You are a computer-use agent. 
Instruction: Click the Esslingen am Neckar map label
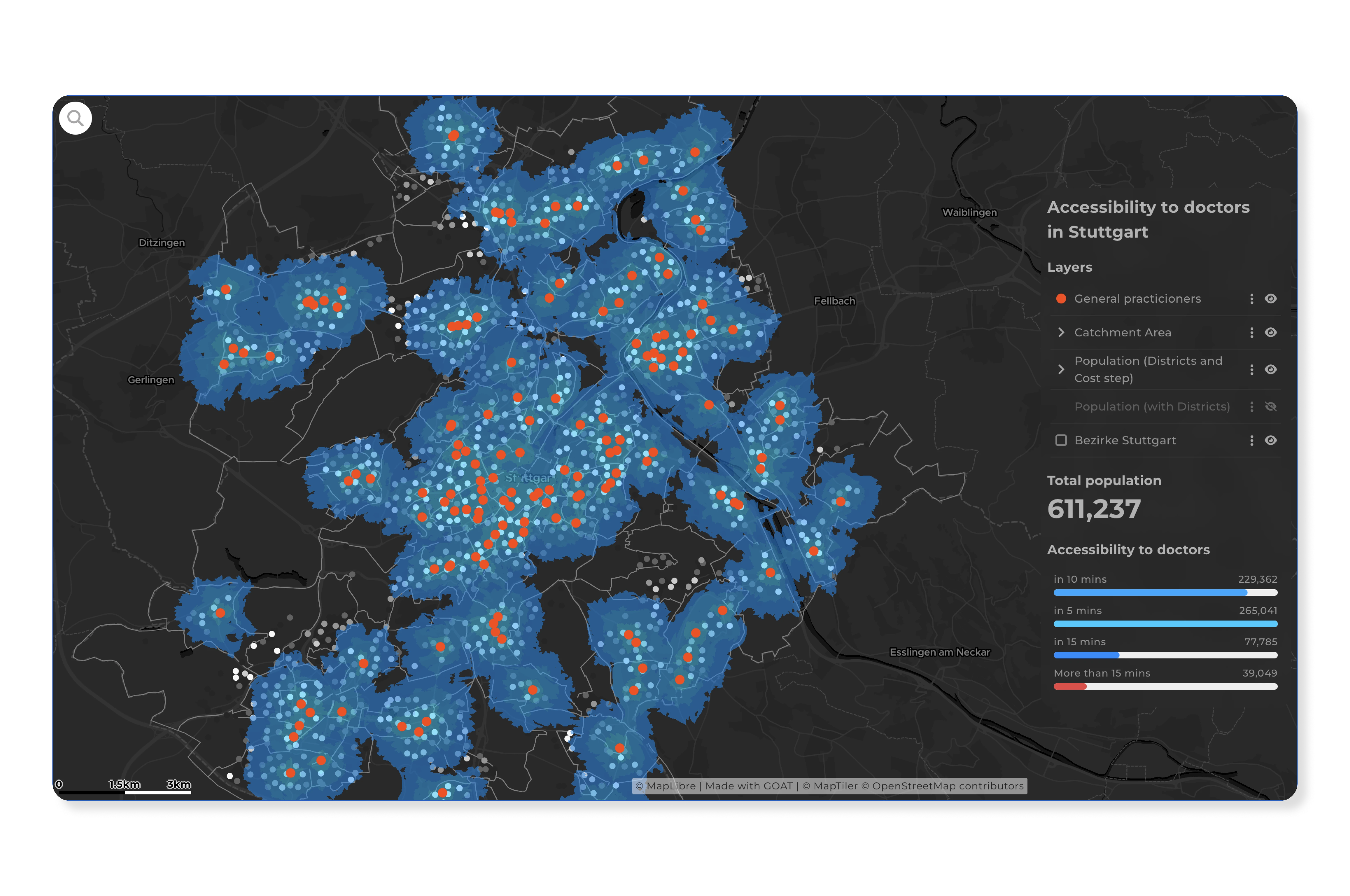click(x=940, y=653)
